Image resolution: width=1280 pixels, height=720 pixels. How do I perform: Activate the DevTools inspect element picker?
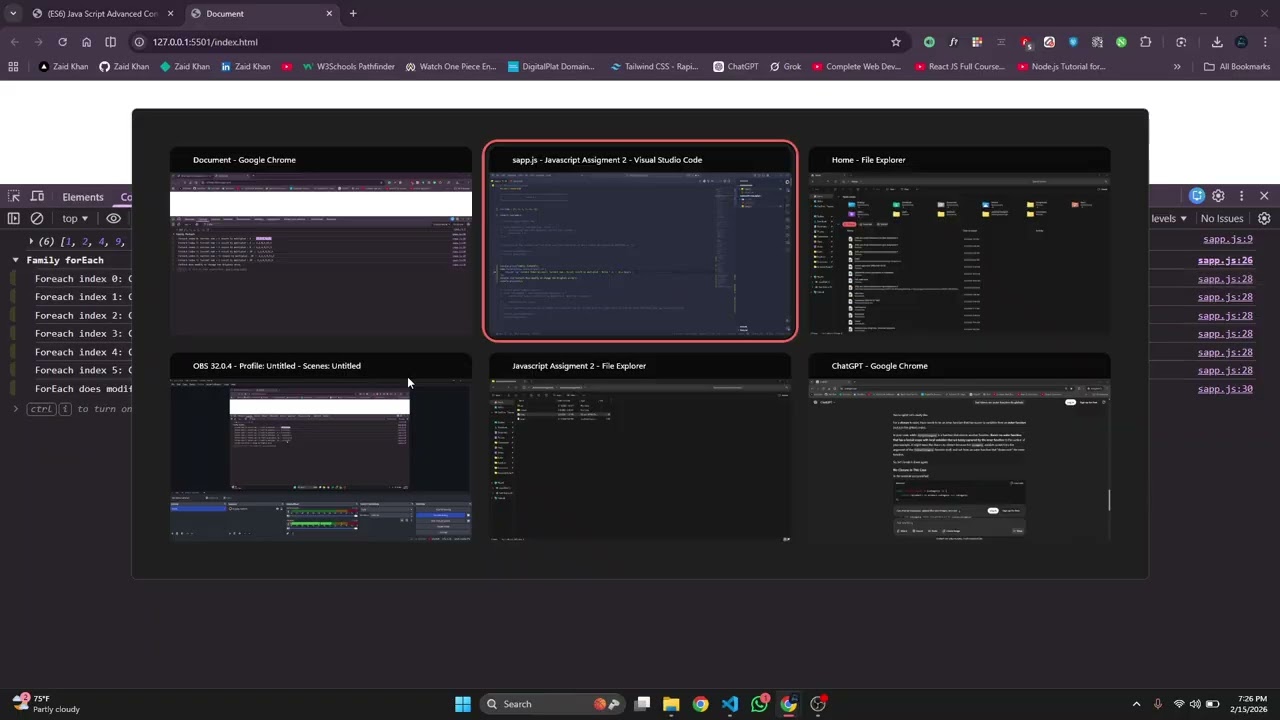click(x=14, y=197)
